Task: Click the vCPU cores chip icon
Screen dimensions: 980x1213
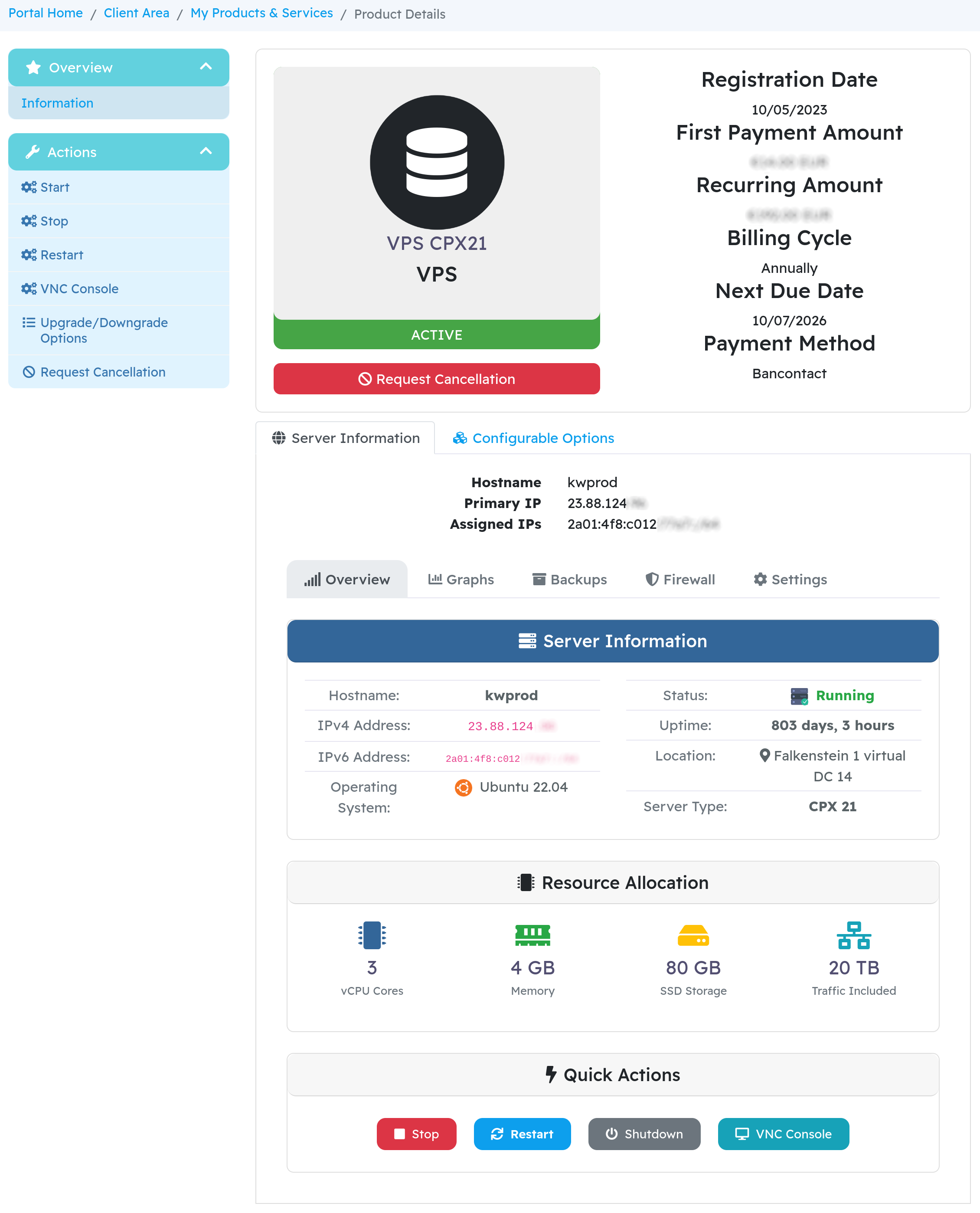Action: [x=372, y=935]
